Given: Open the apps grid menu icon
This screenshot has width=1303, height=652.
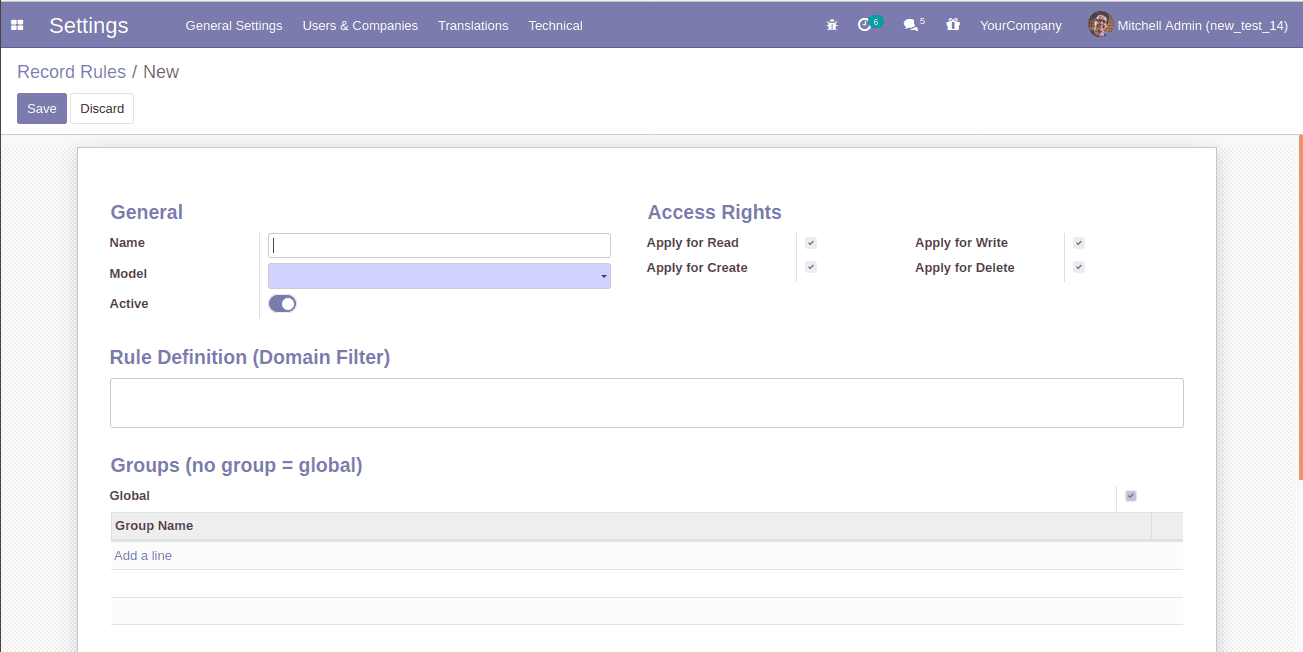Looking at the screenshot, I should pyautogui.click(x=17, y=25).
